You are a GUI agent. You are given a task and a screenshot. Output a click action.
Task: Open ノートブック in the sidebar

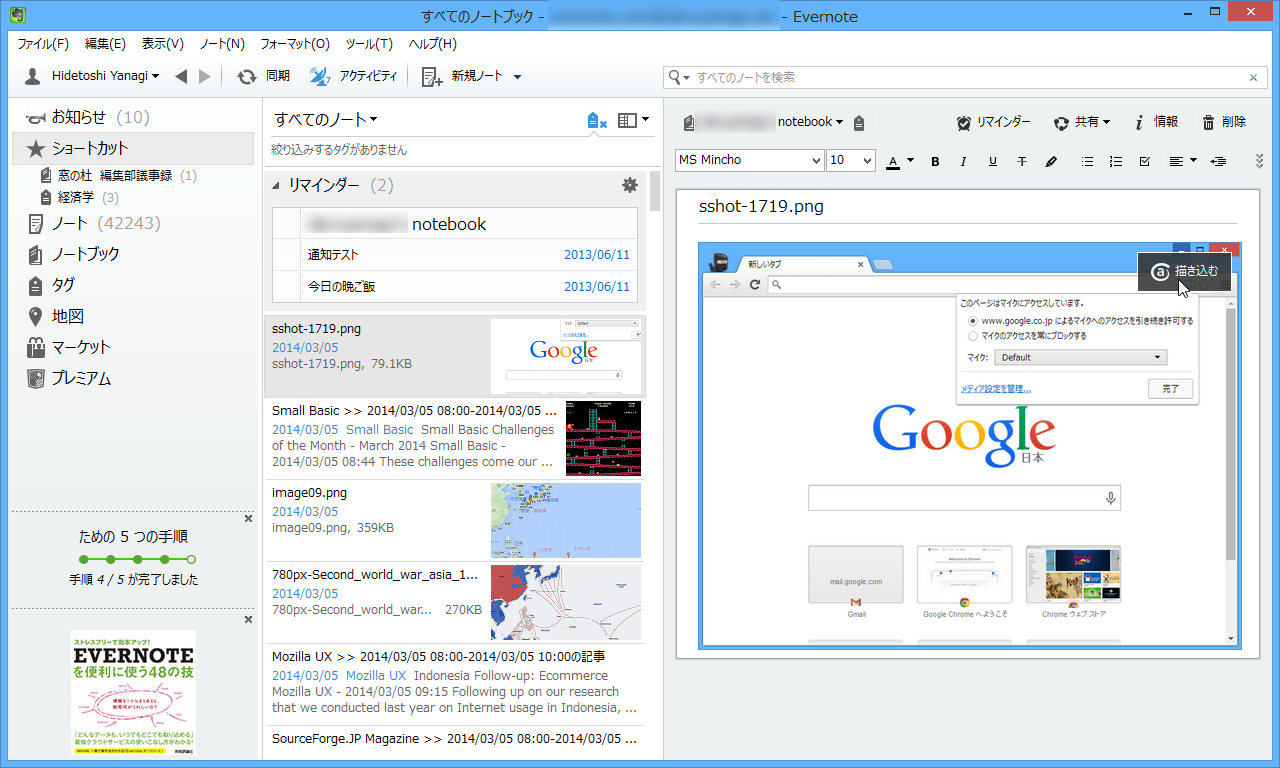click(x=72, y=254)
